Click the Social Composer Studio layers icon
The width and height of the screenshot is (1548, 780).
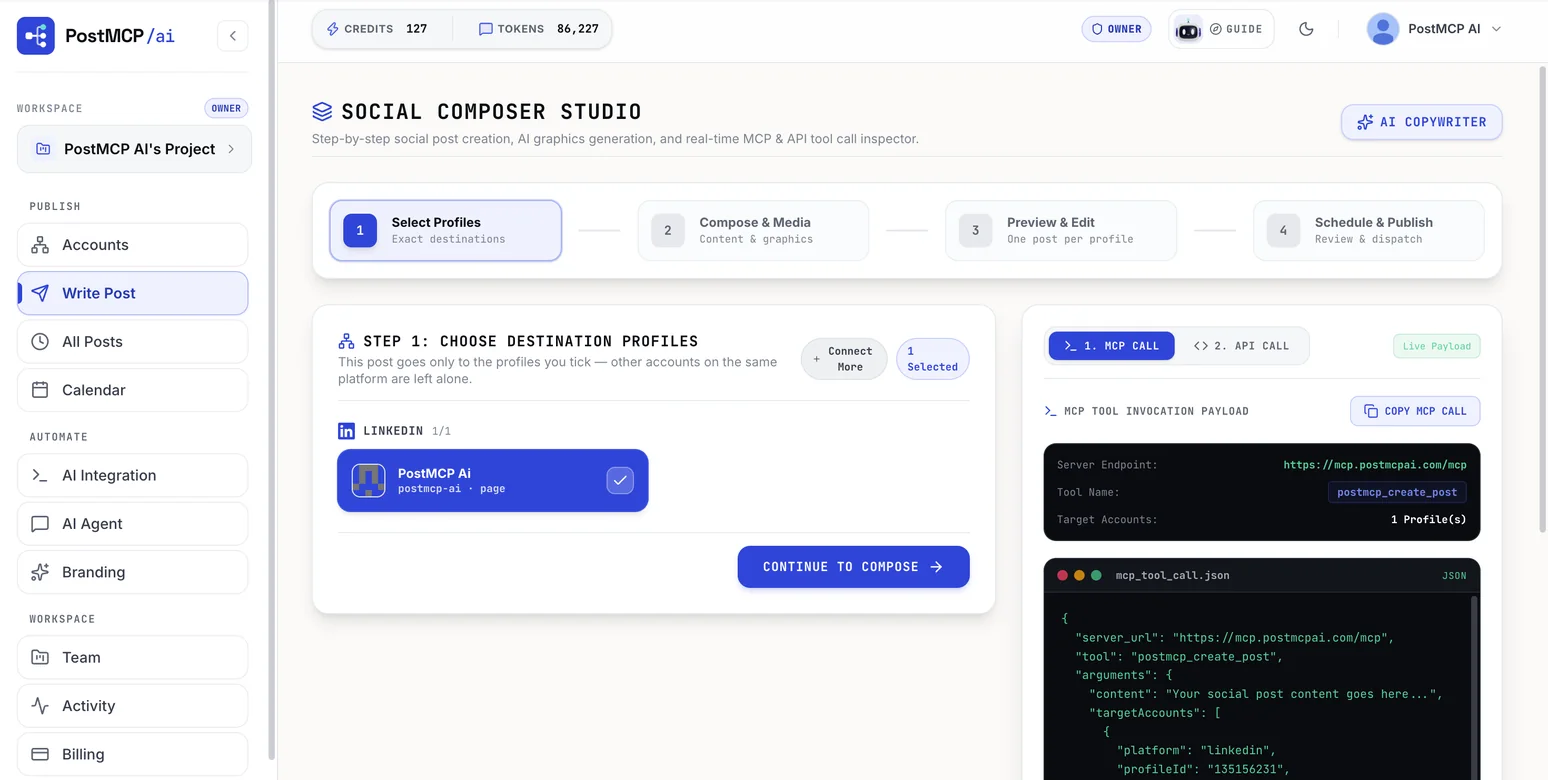[322, 111]
